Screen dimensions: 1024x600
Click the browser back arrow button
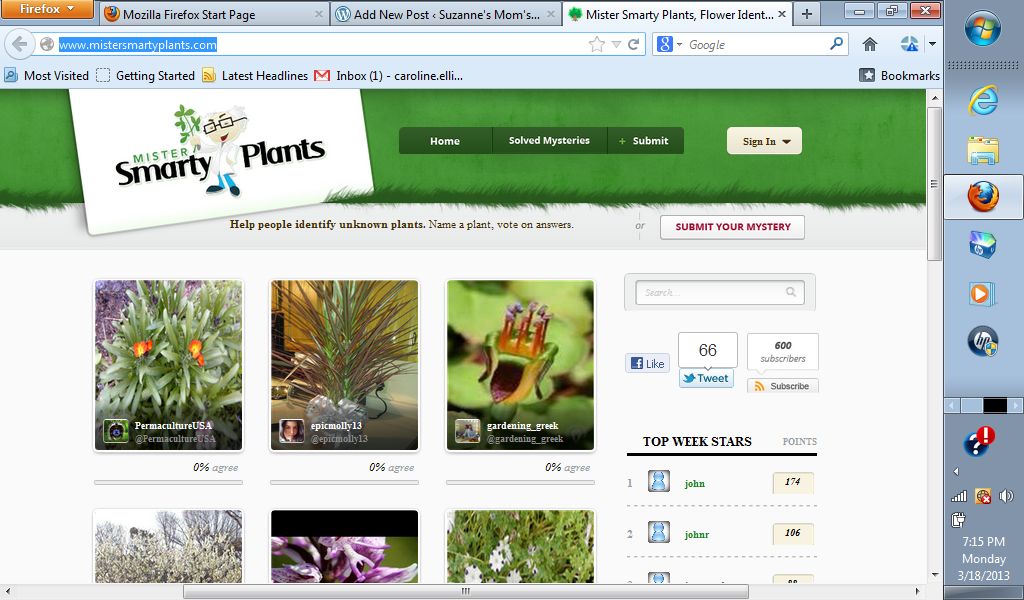pos(20,45)
